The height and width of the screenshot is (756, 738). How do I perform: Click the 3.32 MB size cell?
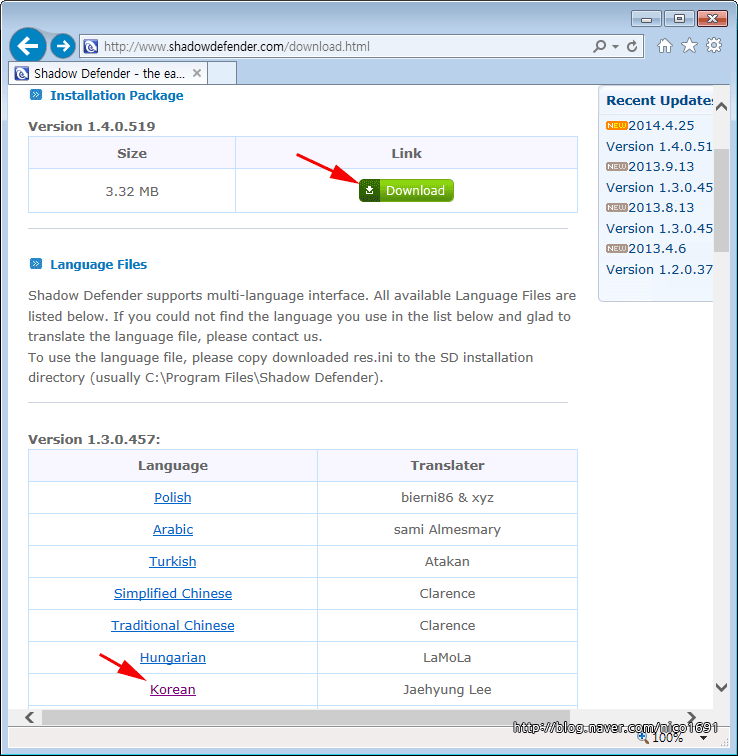132,191
